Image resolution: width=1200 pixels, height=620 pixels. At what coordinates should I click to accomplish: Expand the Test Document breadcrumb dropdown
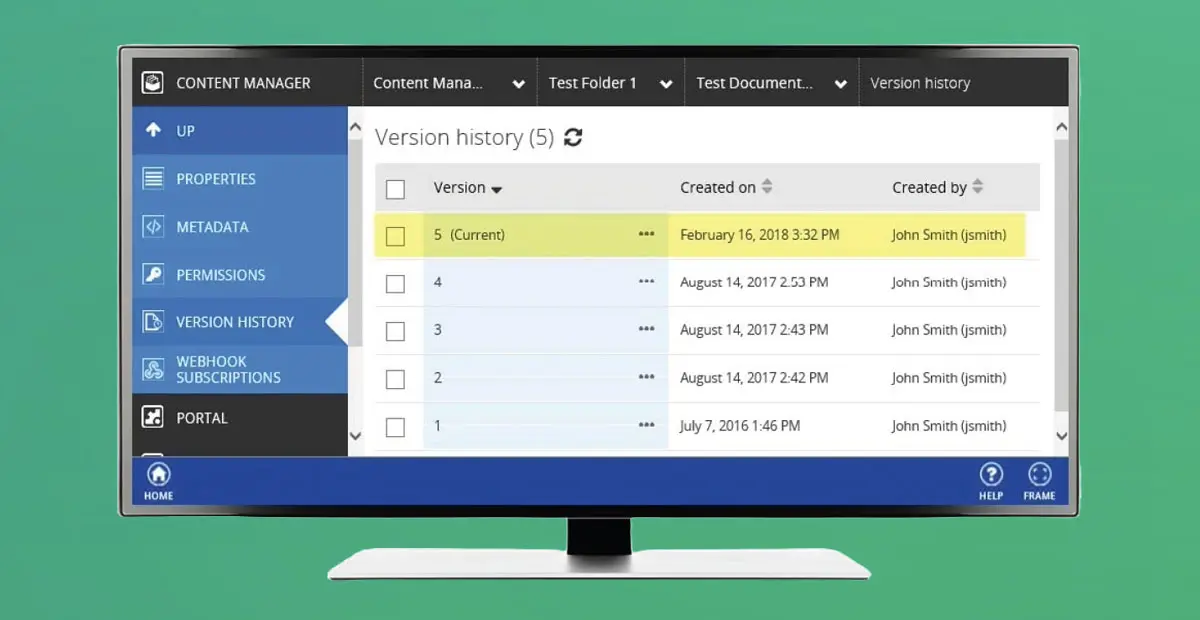point(840,83)
